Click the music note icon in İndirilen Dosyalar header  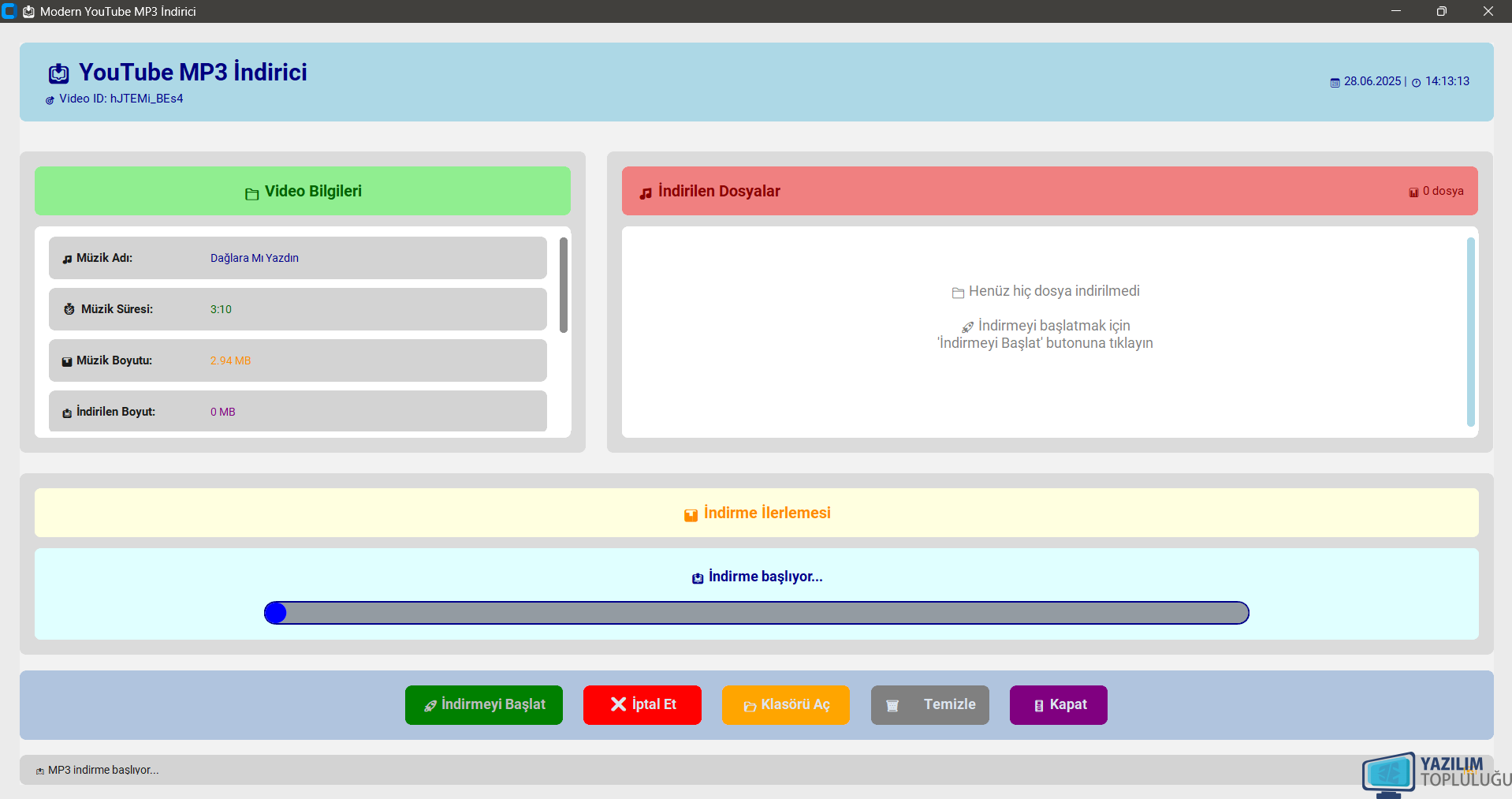point(646,193)
